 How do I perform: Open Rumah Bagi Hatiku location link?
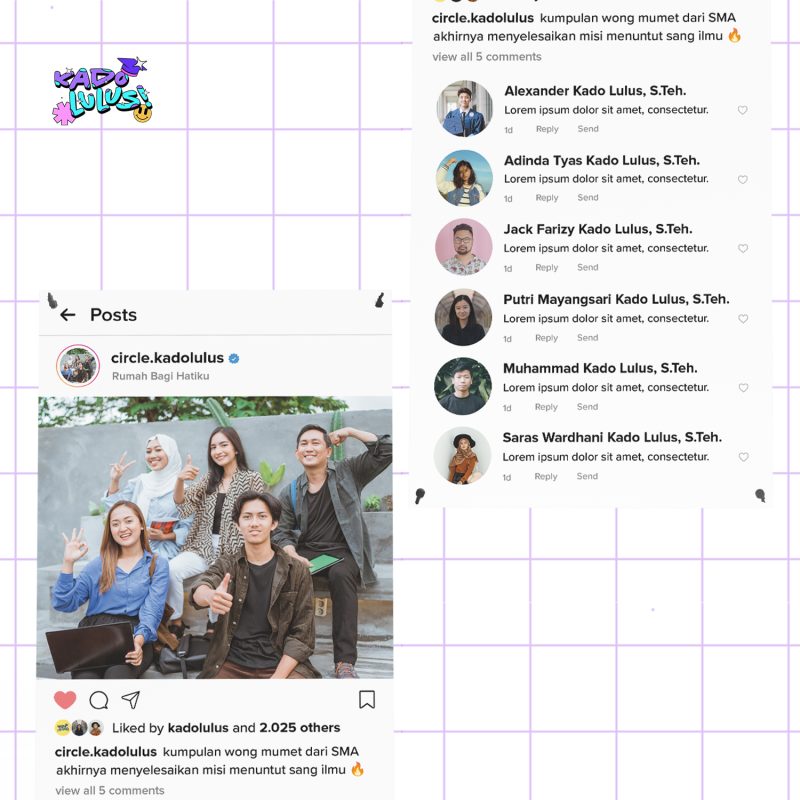tap(161, 376)
